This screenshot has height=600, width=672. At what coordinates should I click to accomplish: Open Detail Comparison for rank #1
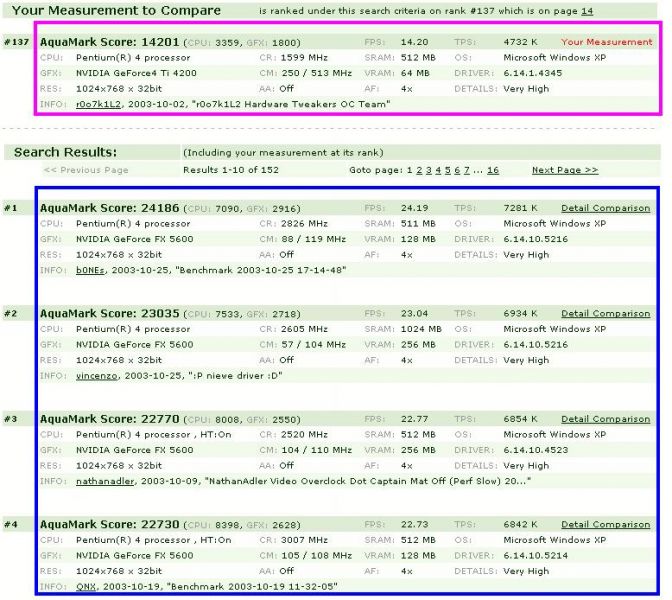(x=606, y=208)
